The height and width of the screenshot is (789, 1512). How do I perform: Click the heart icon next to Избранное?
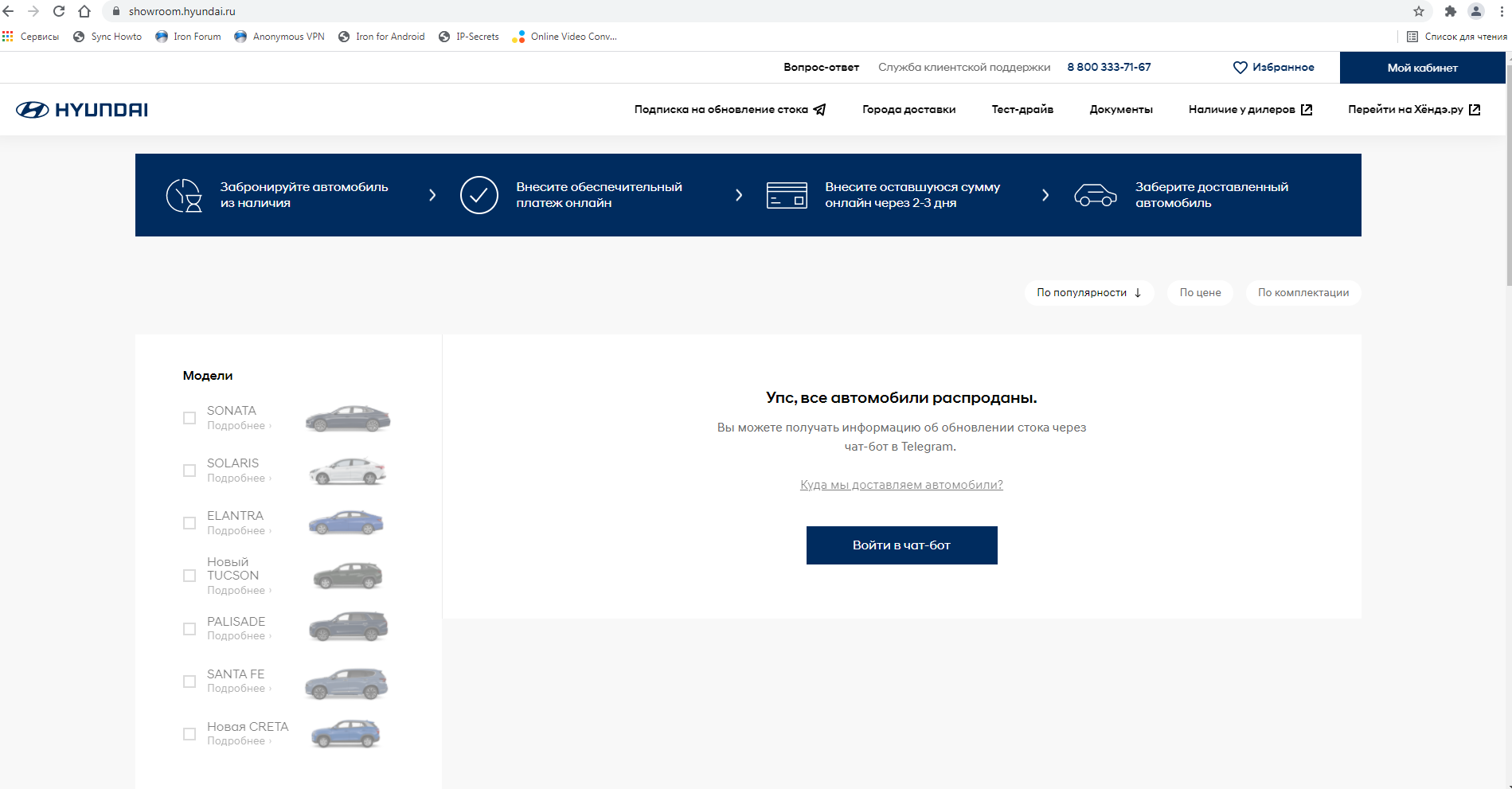[1240, 68]
